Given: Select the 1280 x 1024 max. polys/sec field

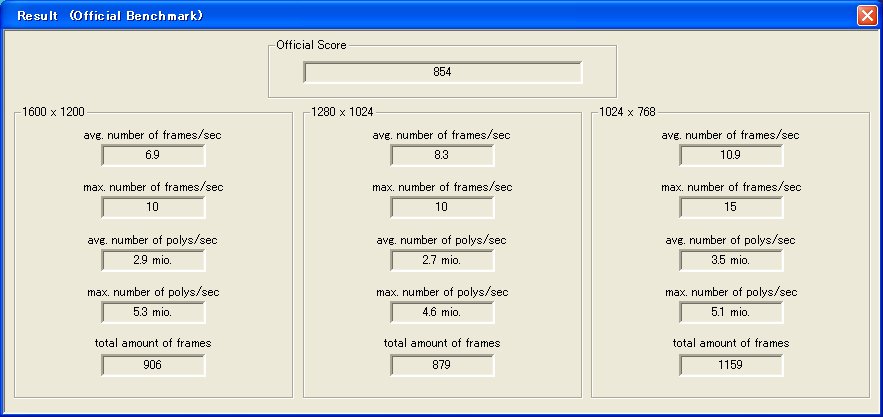Looking at the screenshot, I should coord(441,312).
